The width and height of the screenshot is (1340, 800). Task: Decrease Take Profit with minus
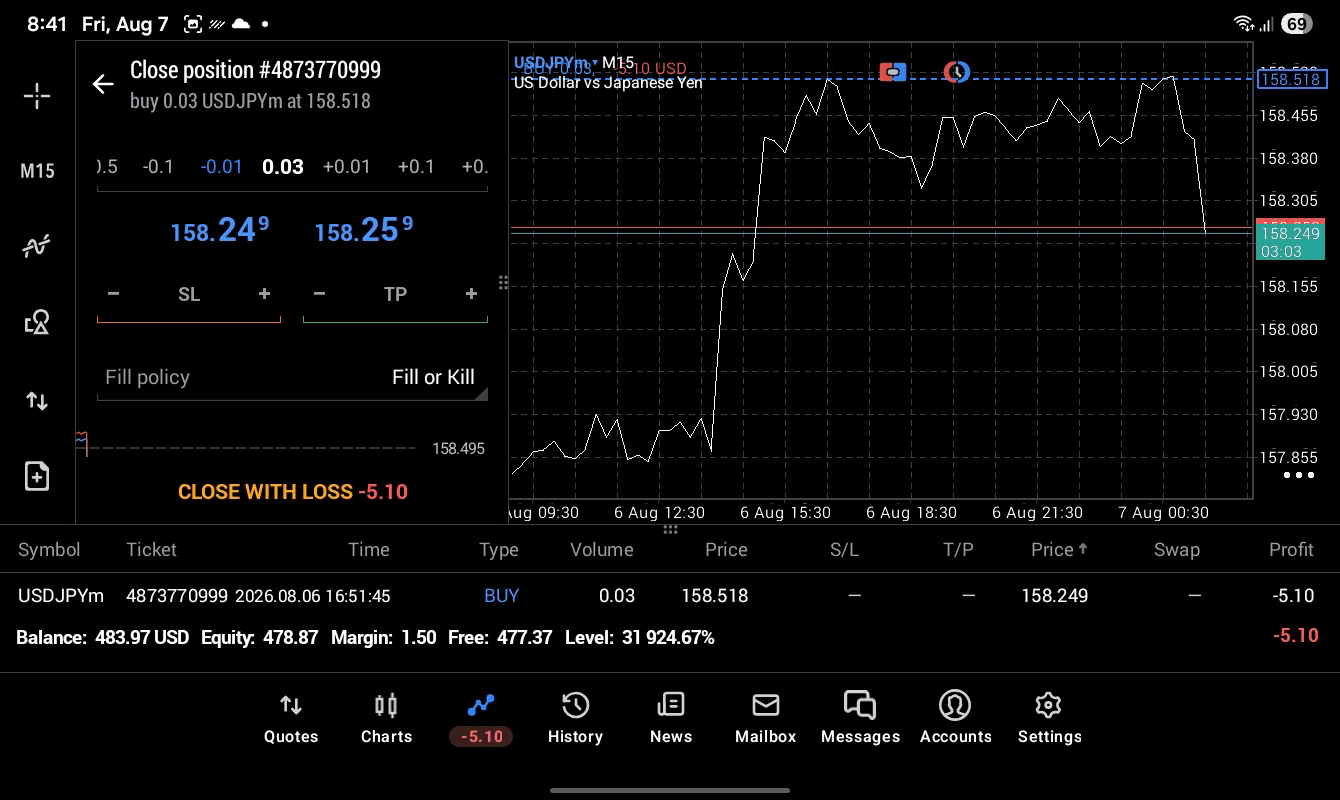[319, 294]
